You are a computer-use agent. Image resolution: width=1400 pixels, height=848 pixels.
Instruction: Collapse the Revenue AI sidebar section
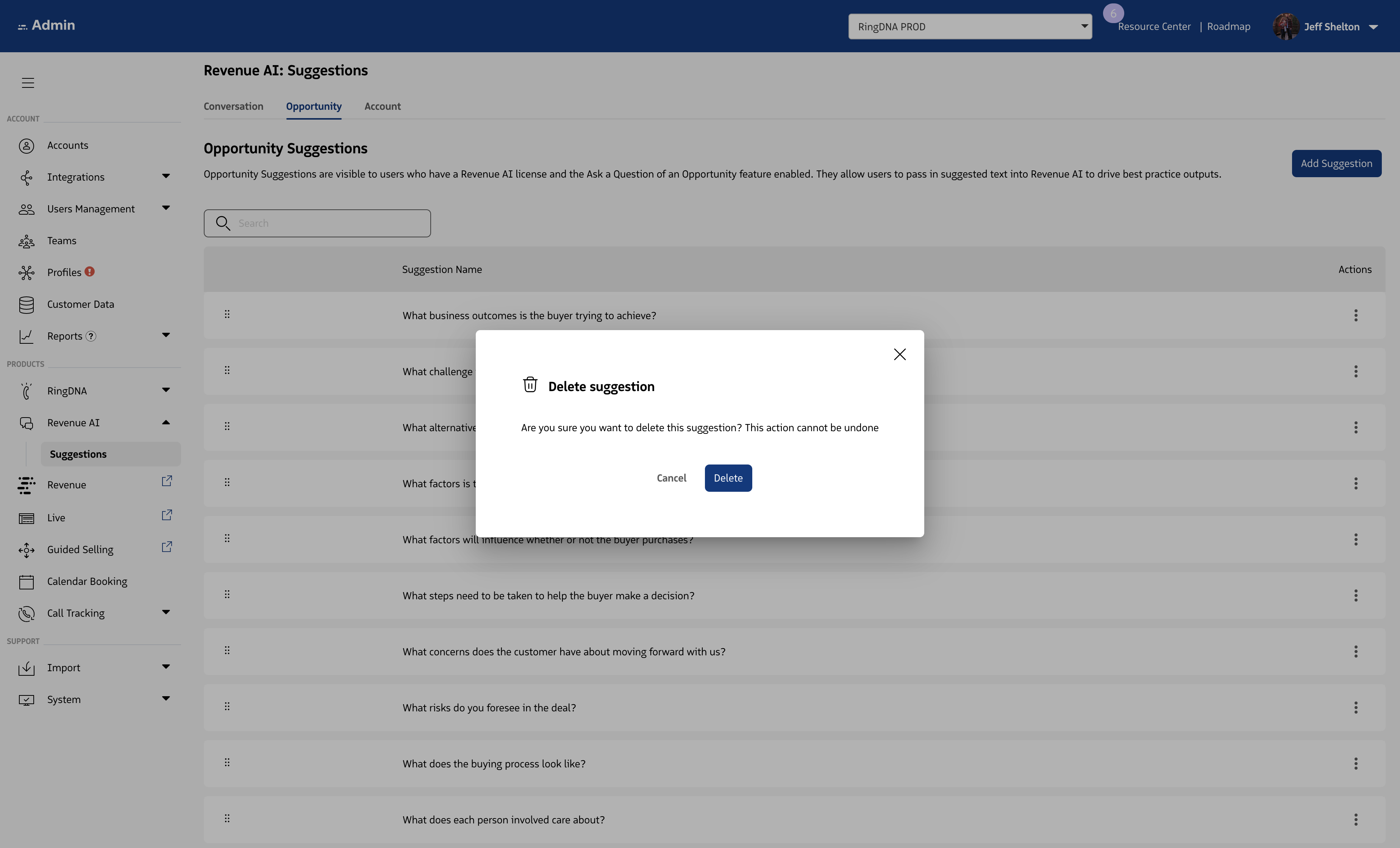click(165, 422)
